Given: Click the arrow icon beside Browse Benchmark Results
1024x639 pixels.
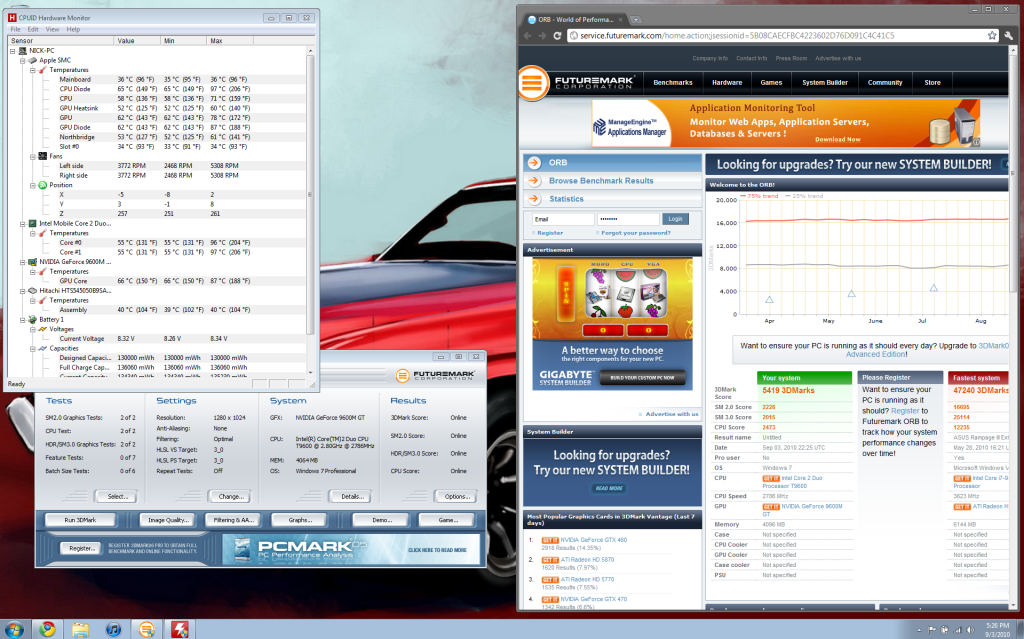Looking at the screenshot, I should point(534,181).
